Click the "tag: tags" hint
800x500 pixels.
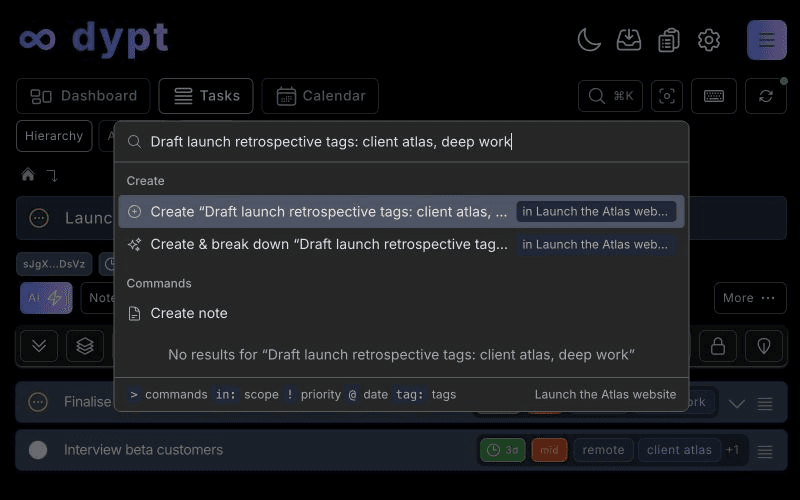(x=425, y=394)
